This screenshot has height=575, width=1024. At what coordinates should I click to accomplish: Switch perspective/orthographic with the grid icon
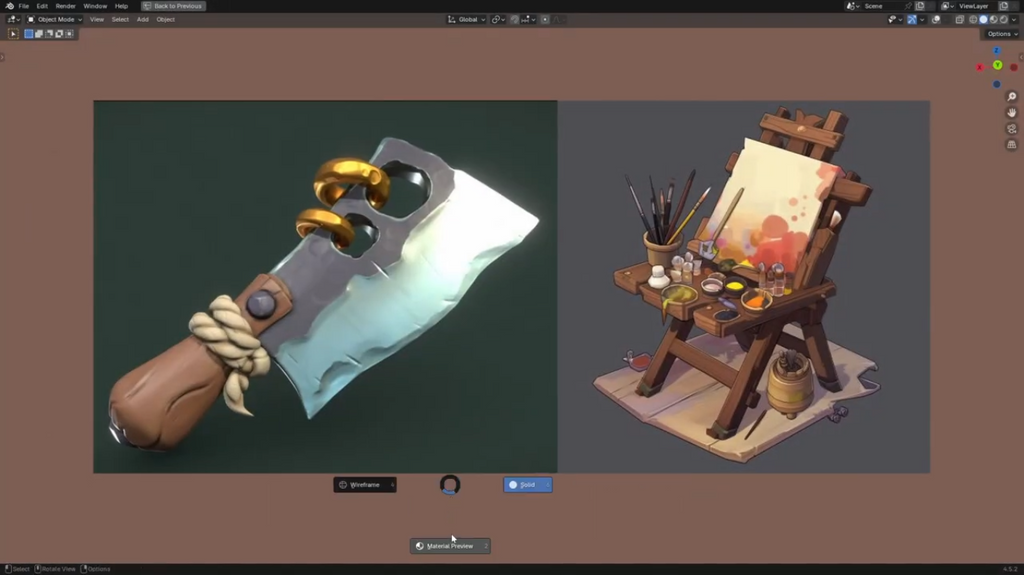pyautogui.click(x=1012, y=144)
